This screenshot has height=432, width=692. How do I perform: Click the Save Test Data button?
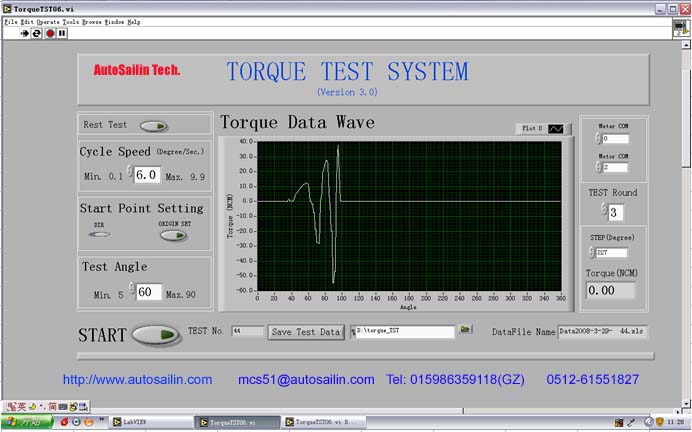[x=306, y=332]
